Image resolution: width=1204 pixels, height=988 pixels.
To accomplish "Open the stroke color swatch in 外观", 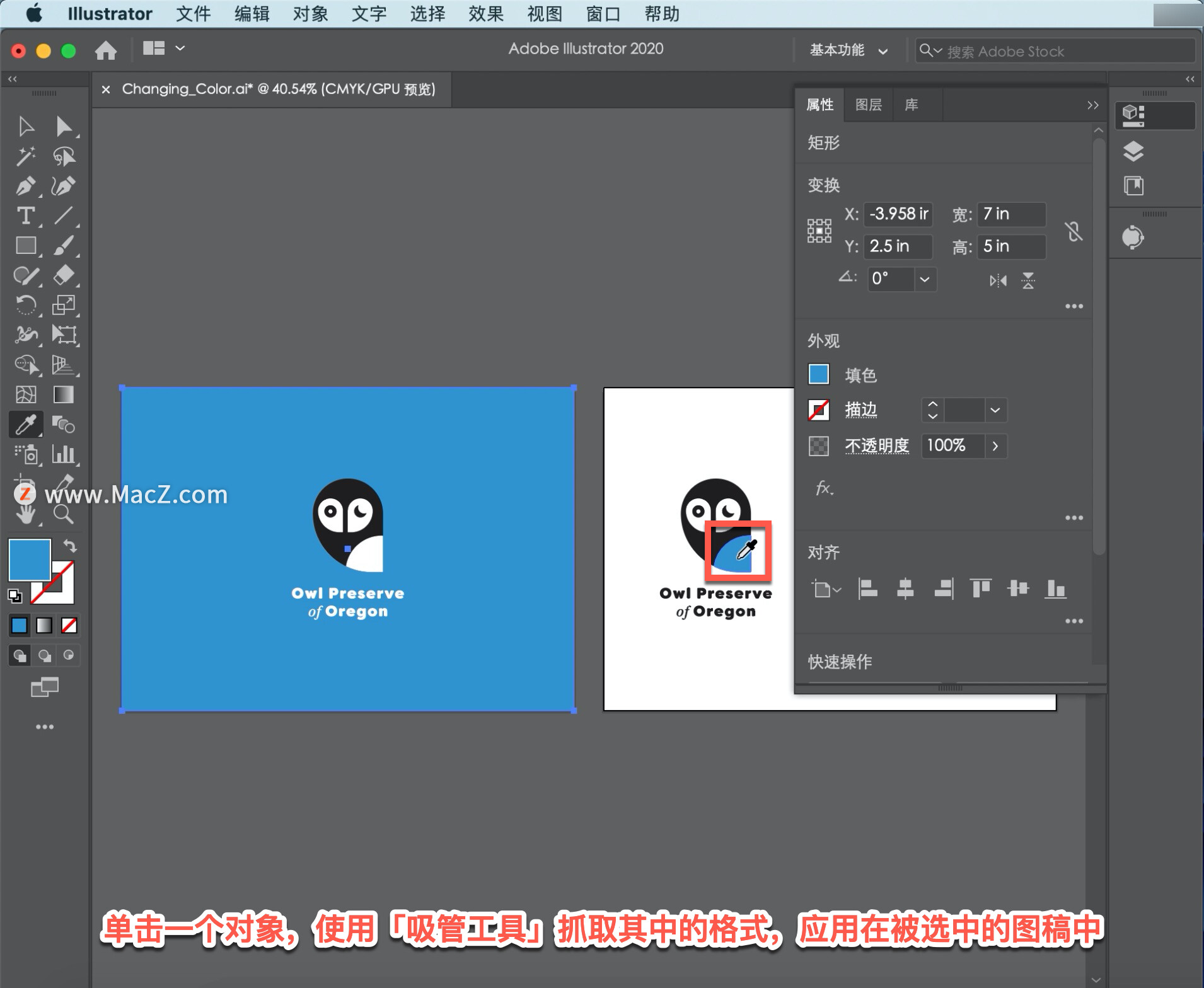I will click(x=819, y=410).
